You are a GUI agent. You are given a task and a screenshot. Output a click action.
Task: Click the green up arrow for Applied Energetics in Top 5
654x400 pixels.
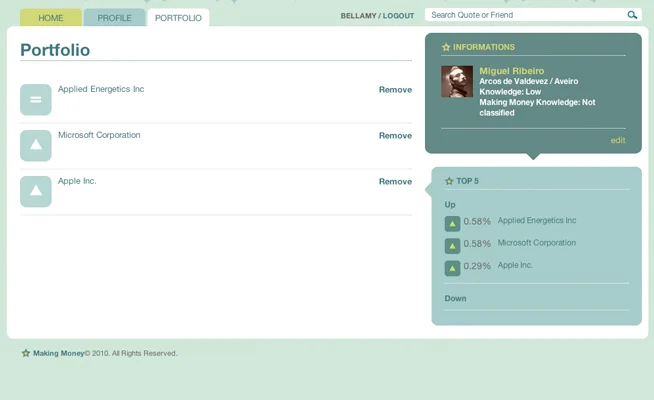pos(453,224)
